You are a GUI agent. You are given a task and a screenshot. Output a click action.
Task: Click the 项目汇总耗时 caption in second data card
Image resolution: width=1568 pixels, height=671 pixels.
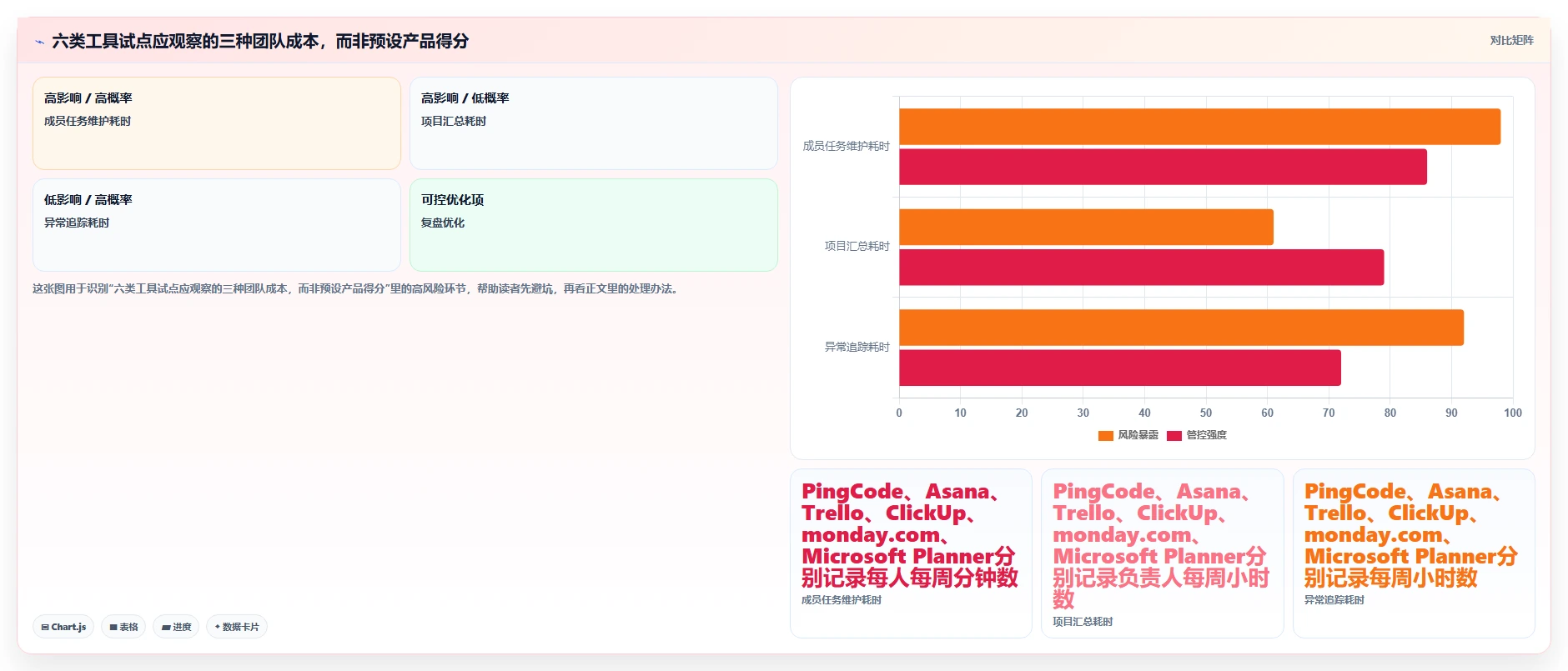1083,622
